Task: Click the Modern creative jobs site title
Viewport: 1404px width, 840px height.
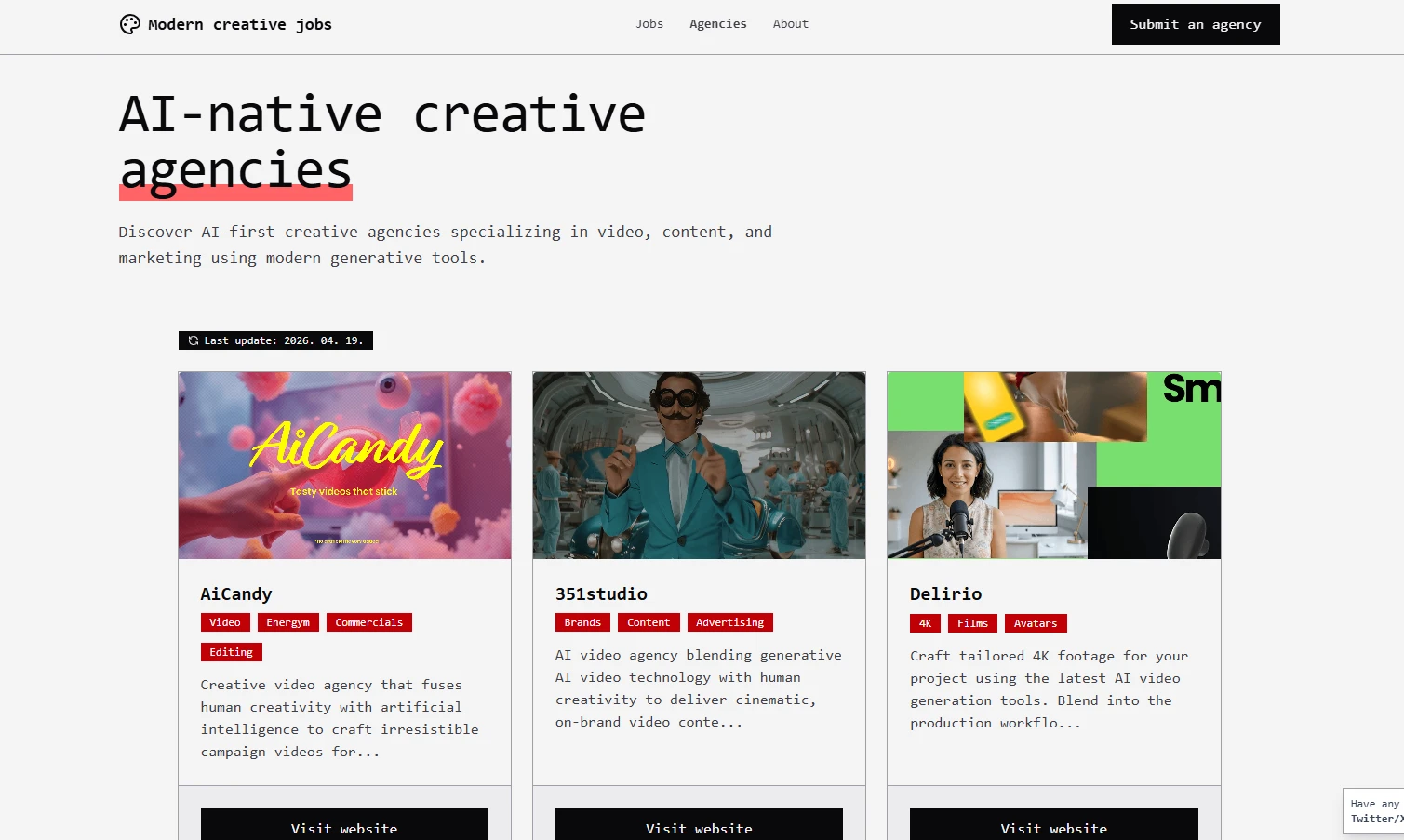Action: pyautogui.click(x=239, y=24)
